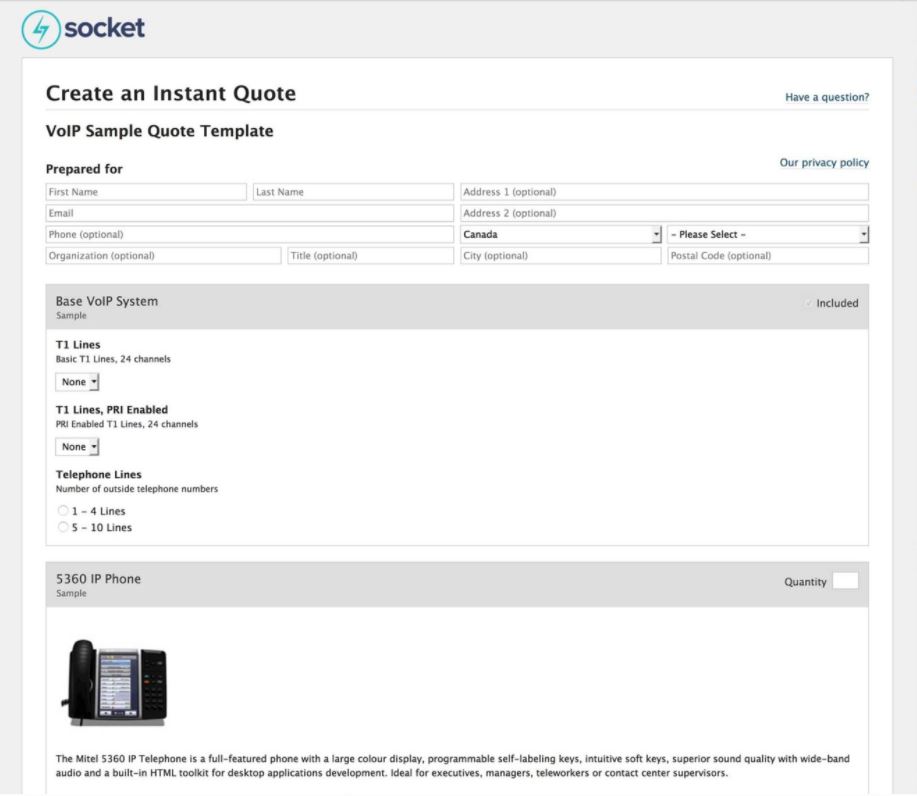Click the First Name input field
The width and height of the screenshot is (917, 796).
coord(146,192)
